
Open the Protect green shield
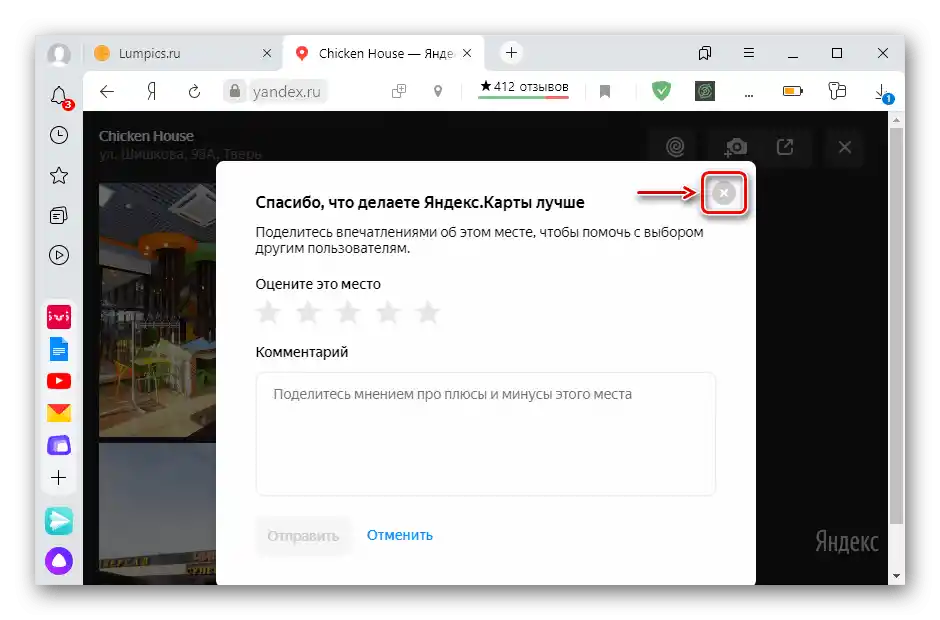point(661,91)
